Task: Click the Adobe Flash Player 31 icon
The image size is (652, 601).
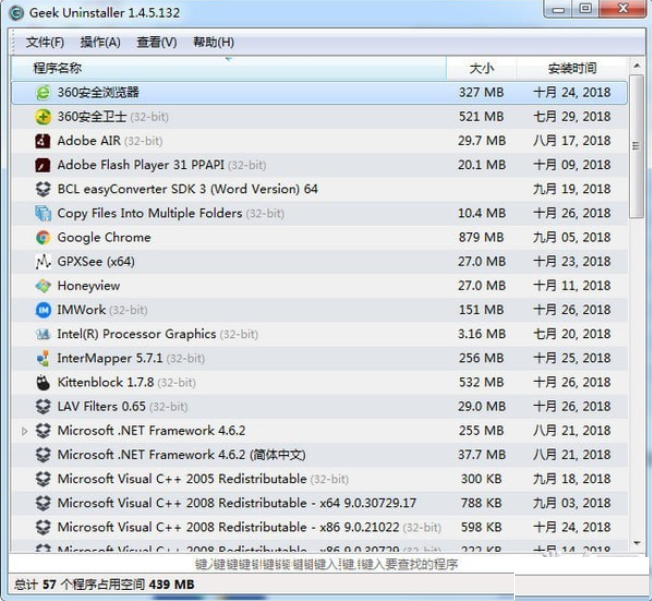Action: [x=43, y=165]
